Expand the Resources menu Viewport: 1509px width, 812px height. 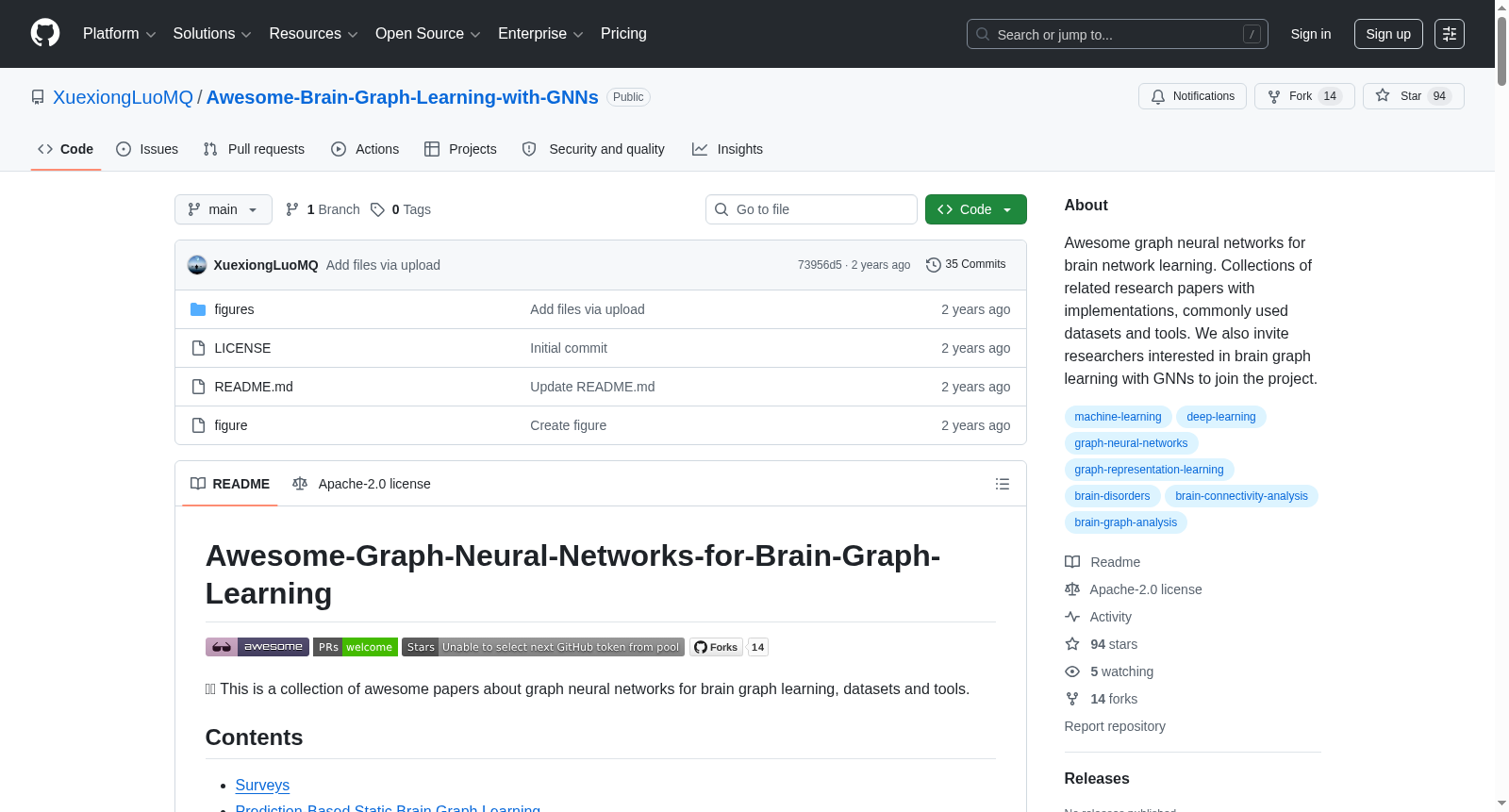click(x=313, y=34)
